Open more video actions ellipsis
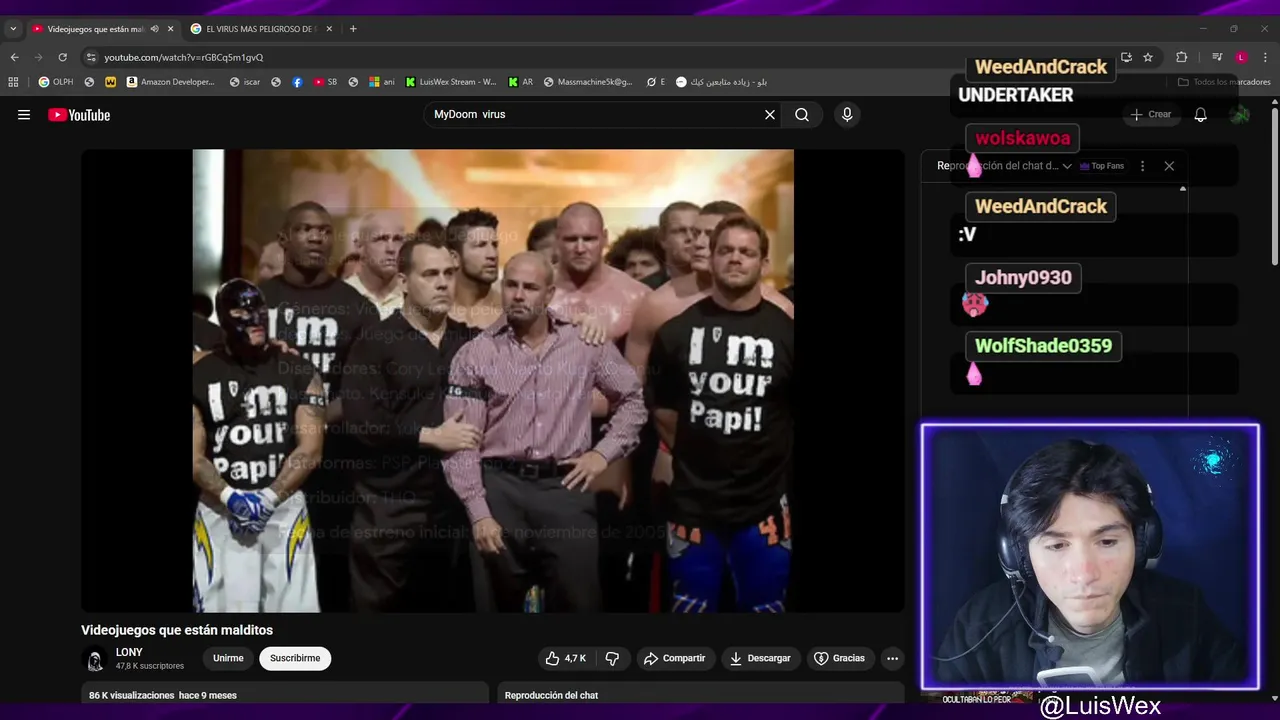Viewport: 1280px width, 720px height. click(x=892, y=658)
